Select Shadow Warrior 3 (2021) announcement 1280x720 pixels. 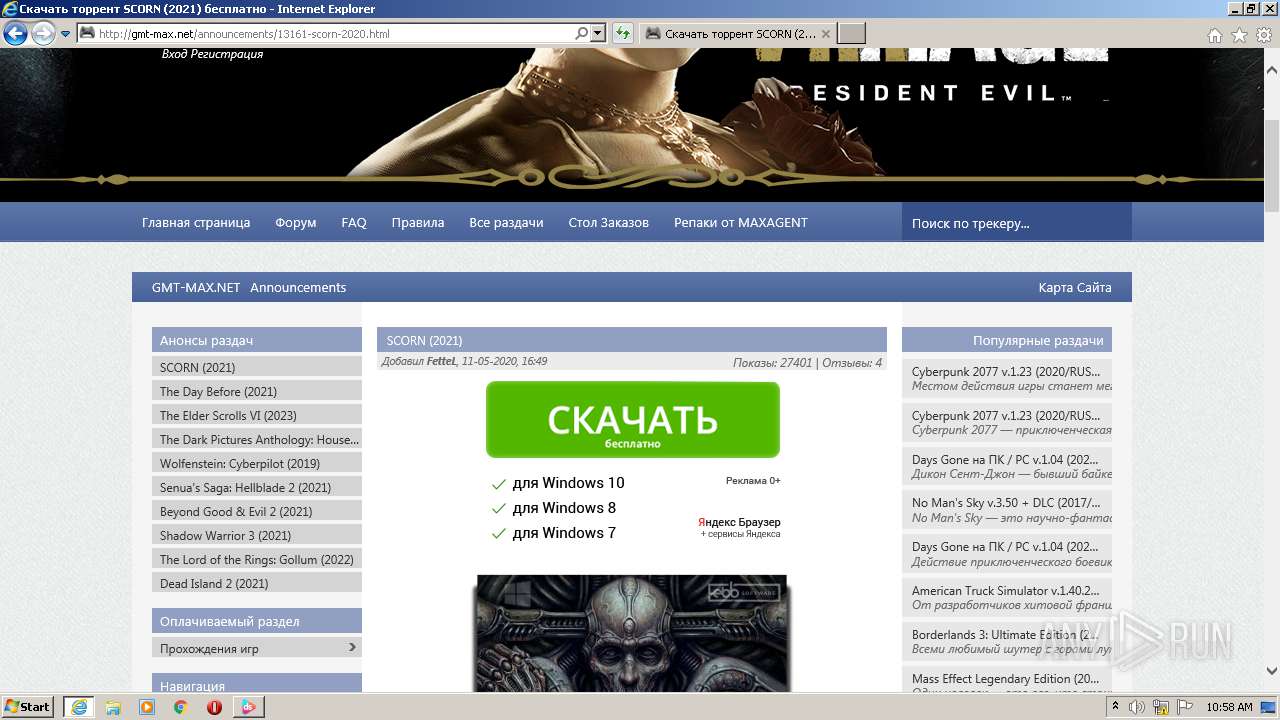coord(257,535)
